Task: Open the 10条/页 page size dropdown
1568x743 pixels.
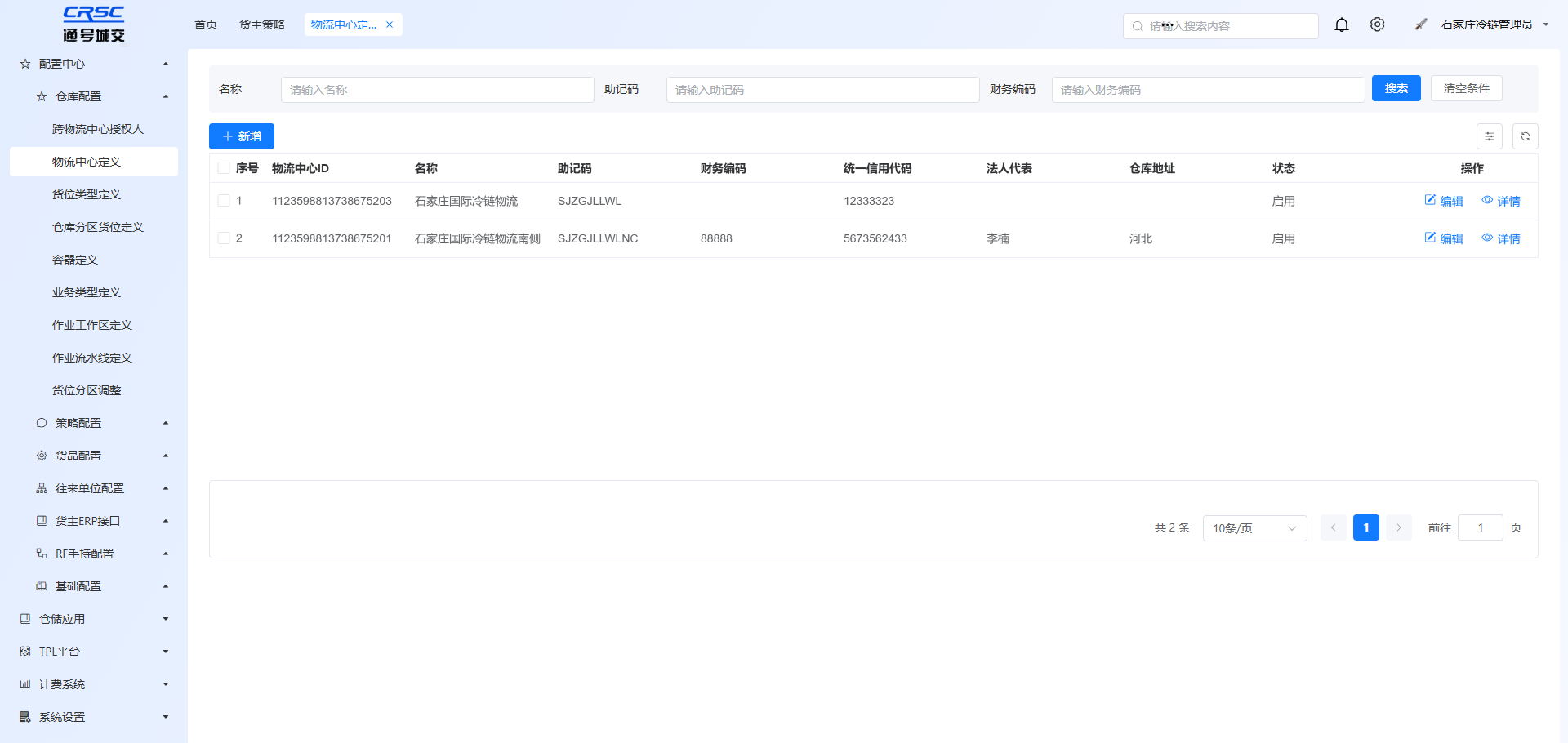Action: click(1255, 528)
